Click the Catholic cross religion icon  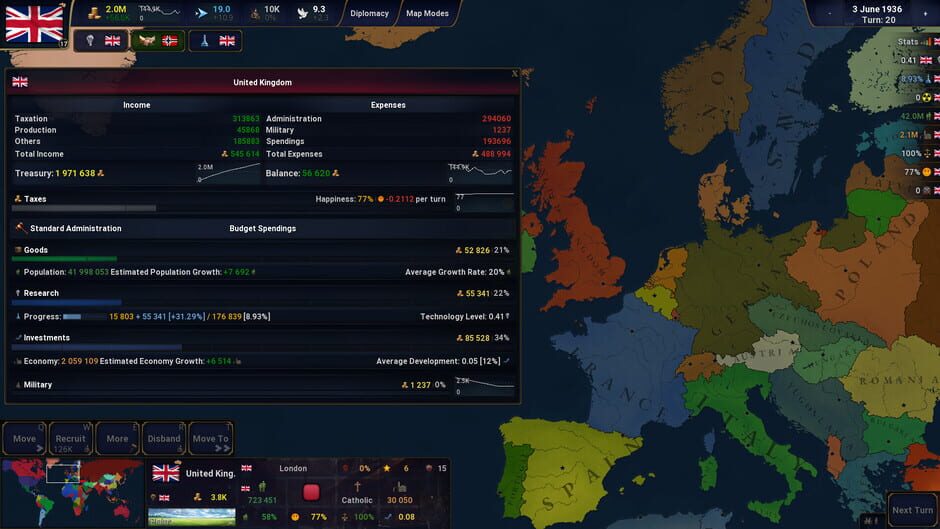357,486
